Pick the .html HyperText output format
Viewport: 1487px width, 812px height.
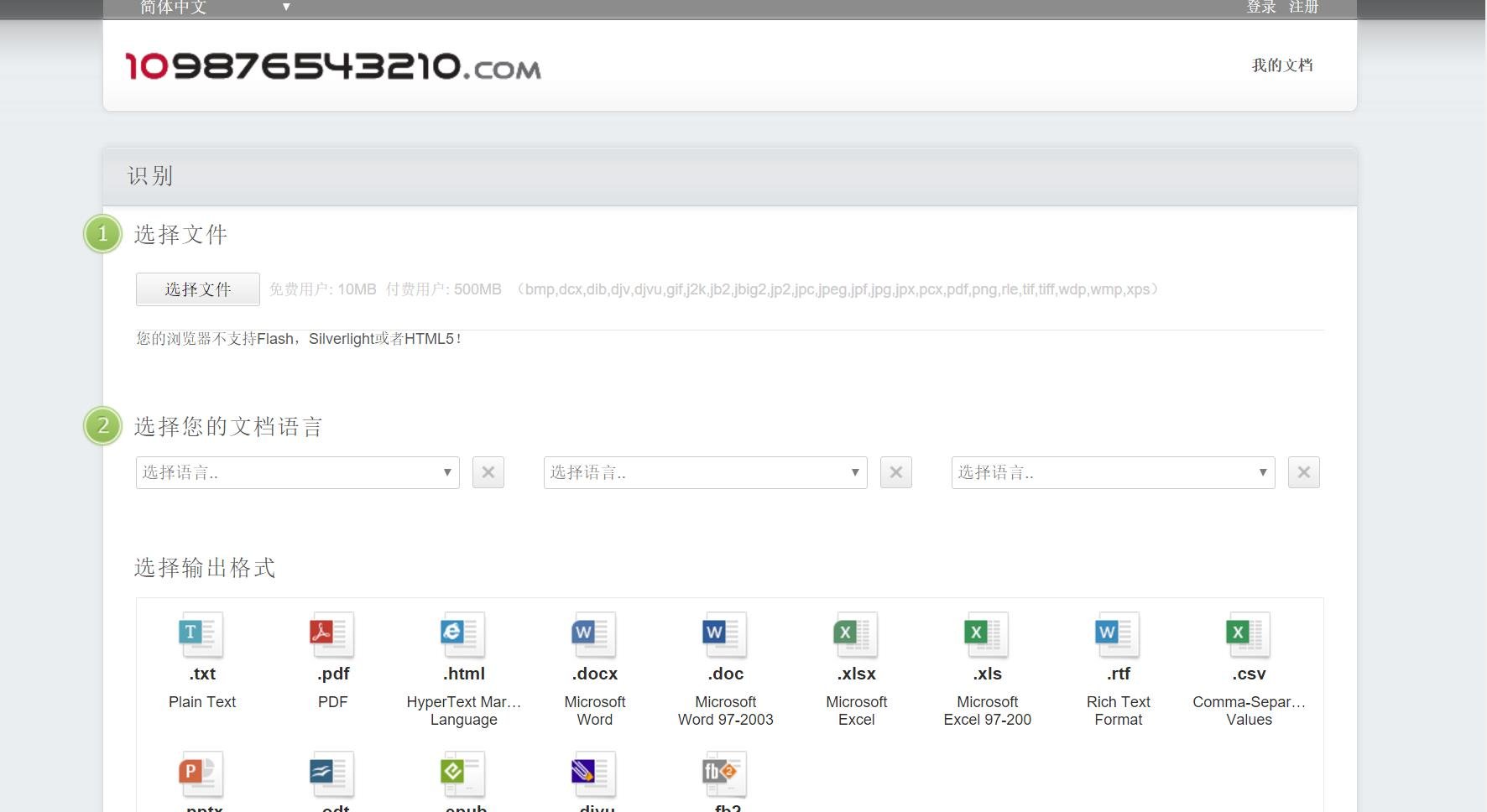(463, 635)
